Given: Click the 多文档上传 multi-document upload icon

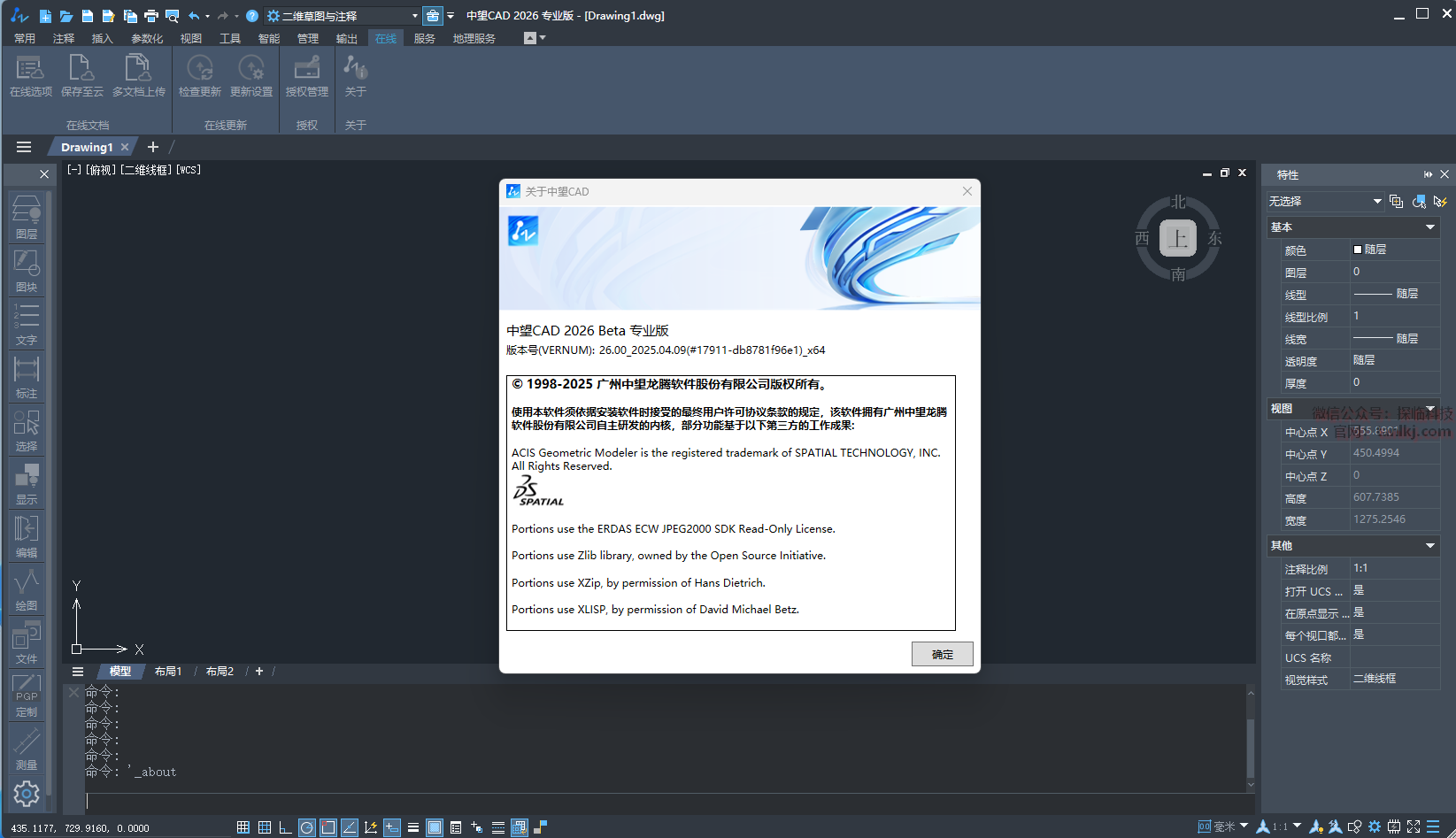Looking at the screenshot, I should [x=138, y=75].
